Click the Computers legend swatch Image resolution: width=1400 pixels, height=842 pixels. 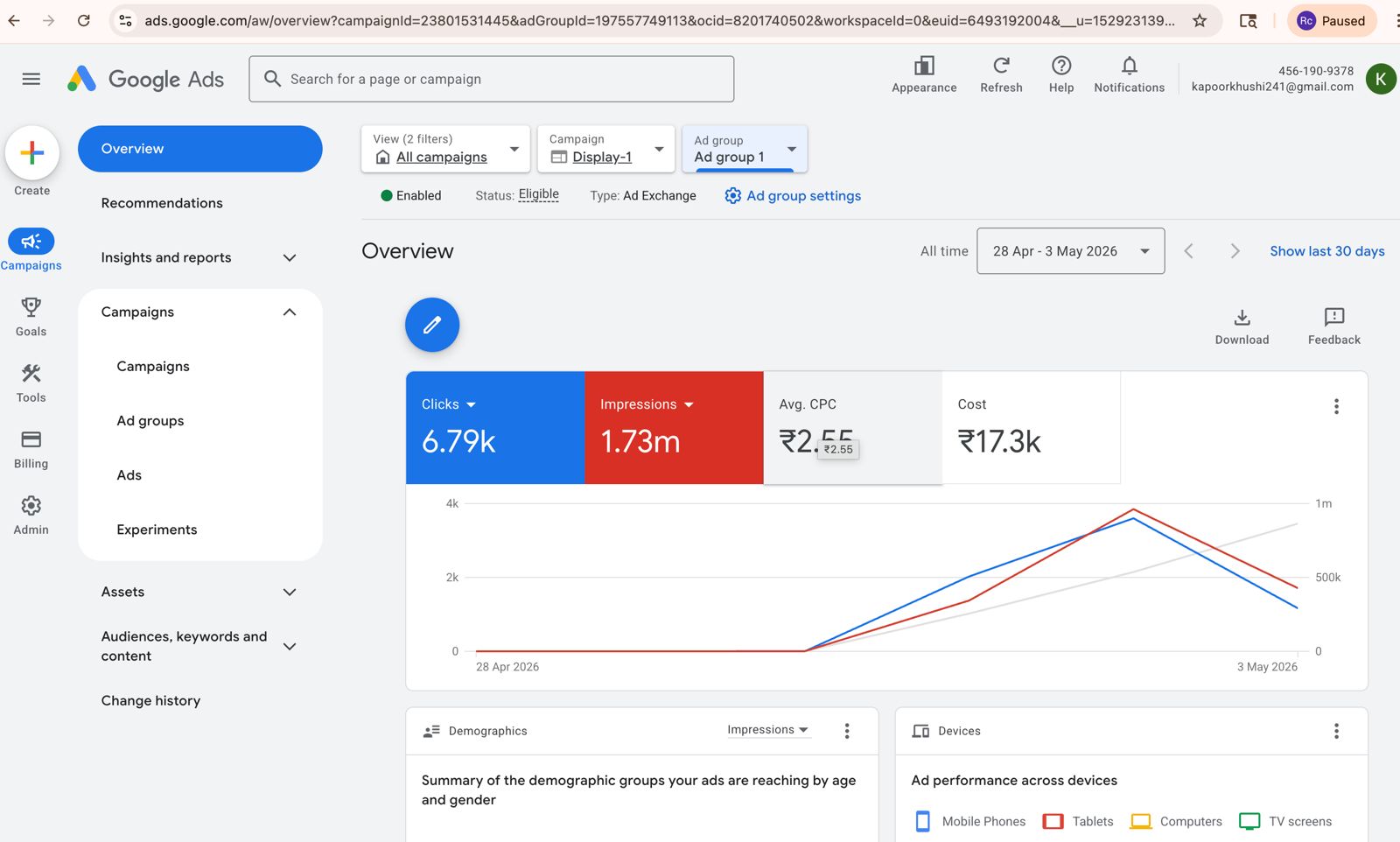(x=1141, y=821)
